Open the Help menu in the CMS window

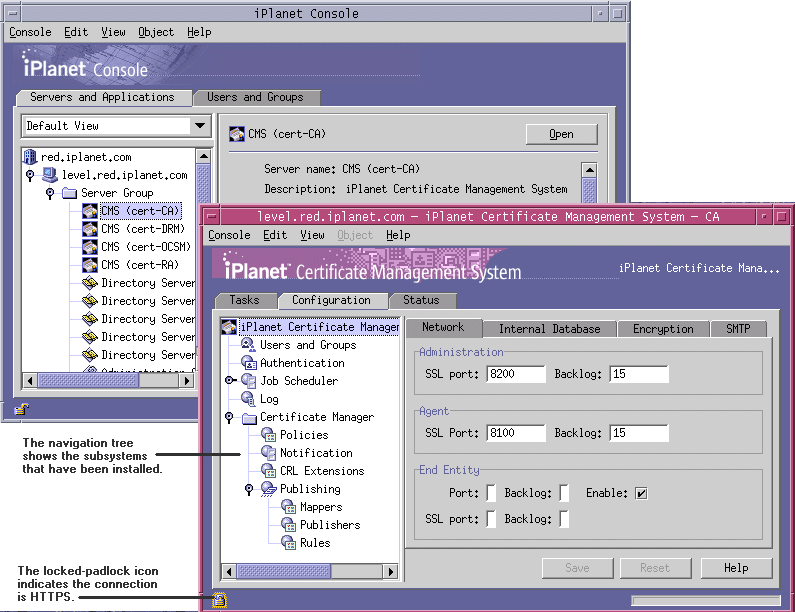(398, 235)
